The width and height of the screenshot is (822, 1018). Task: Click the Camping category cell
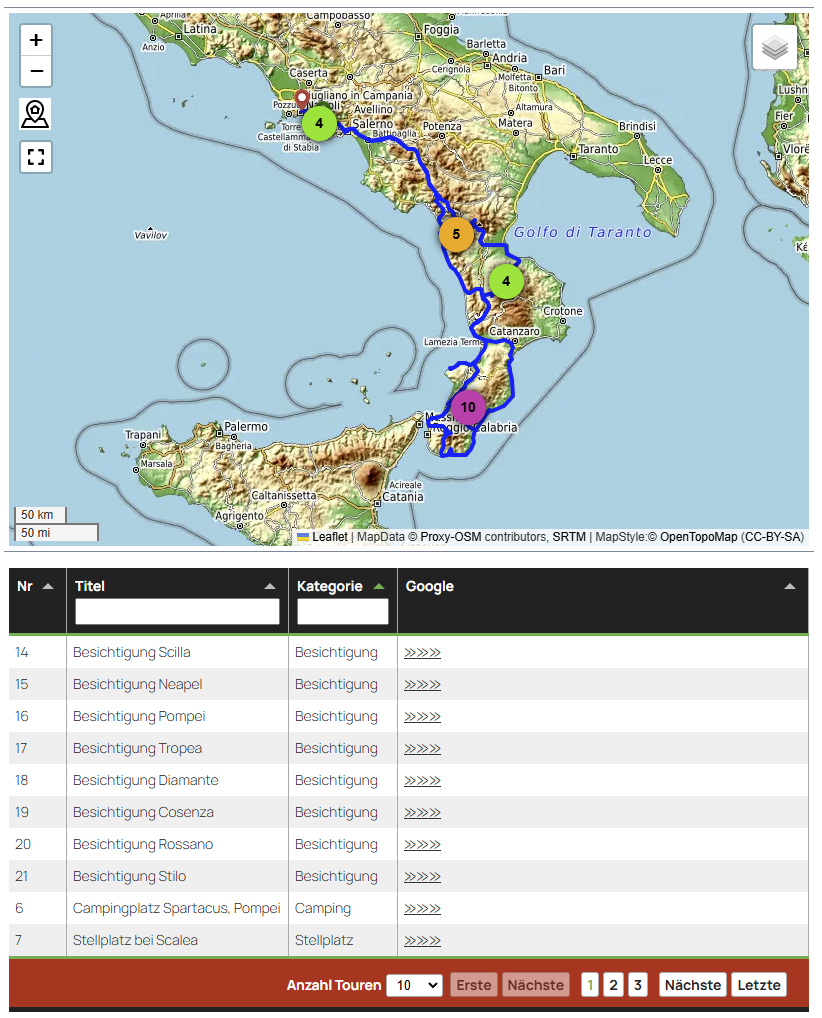[343, 908]
